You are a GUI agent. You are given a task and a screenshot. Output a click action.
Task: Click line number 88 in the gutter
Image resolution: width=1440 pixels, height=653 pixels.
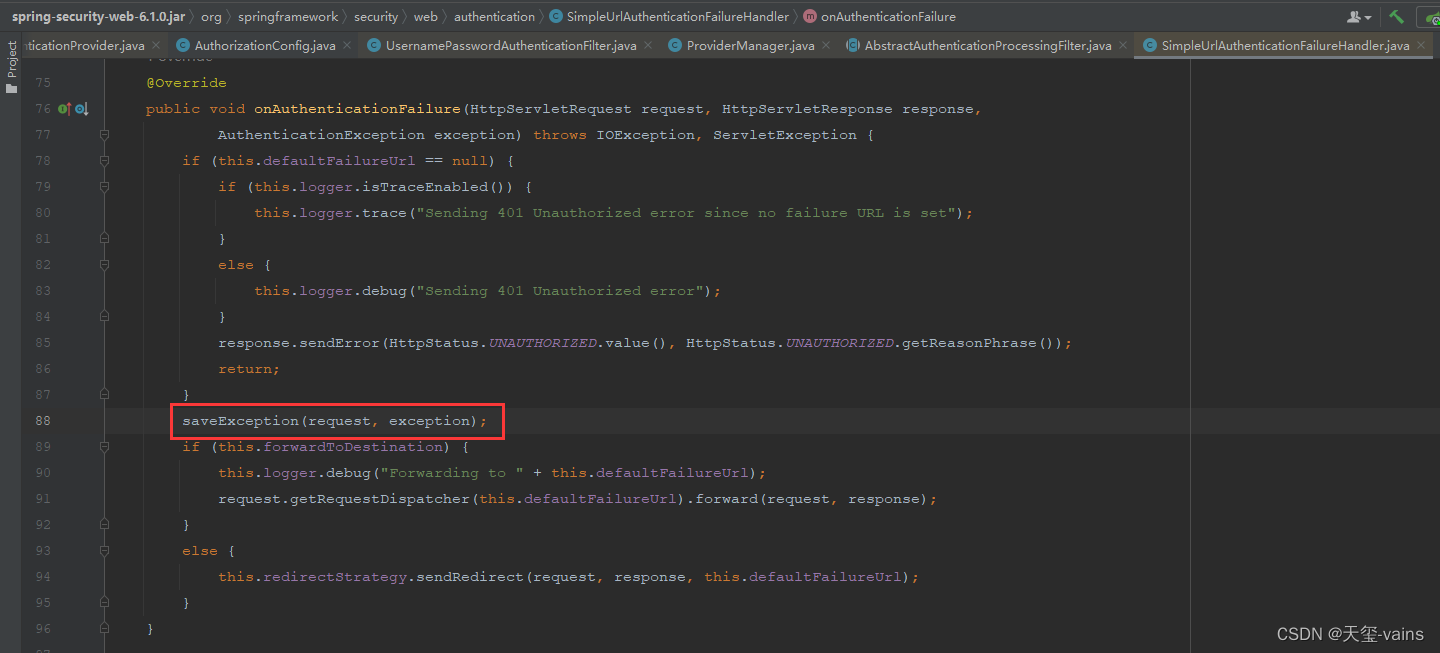[42, 421]
